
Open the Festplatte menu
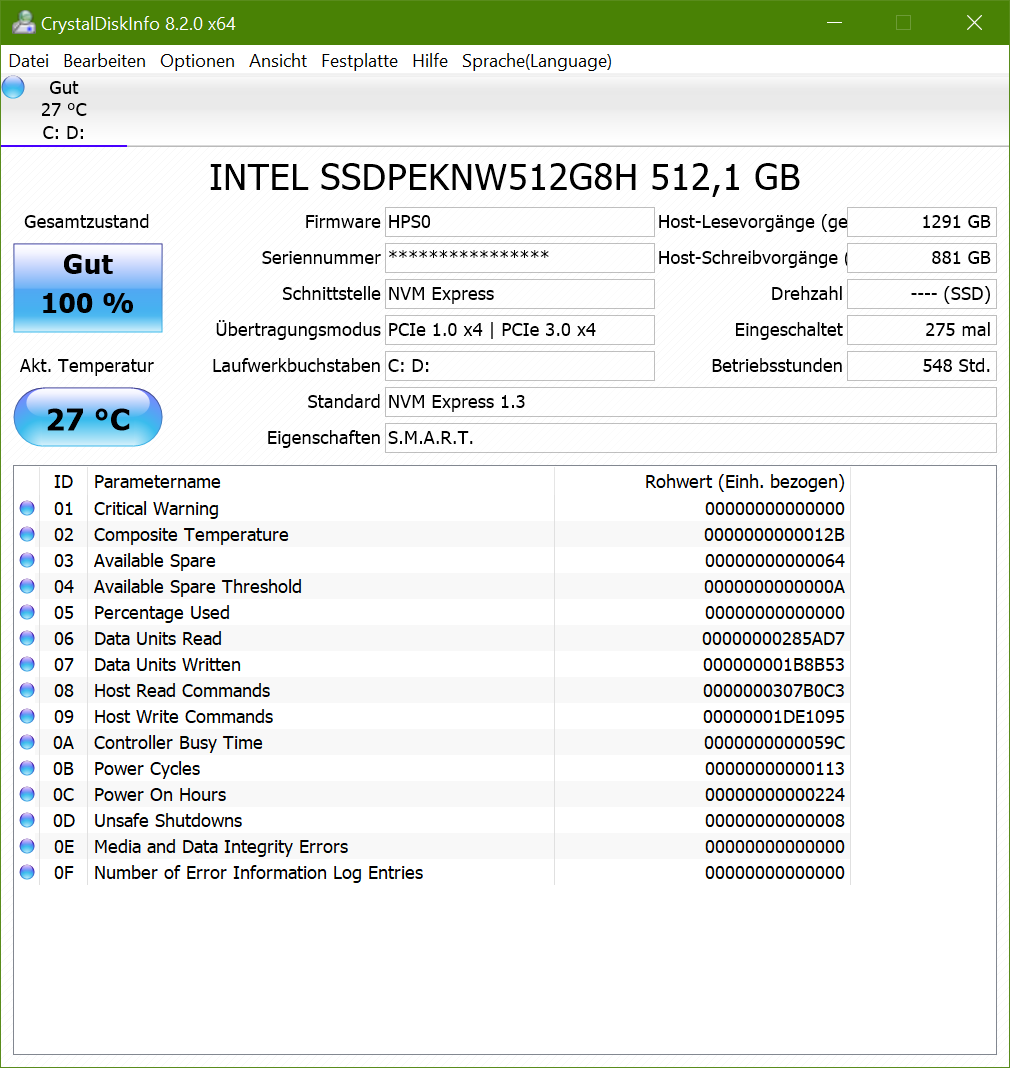360,61
